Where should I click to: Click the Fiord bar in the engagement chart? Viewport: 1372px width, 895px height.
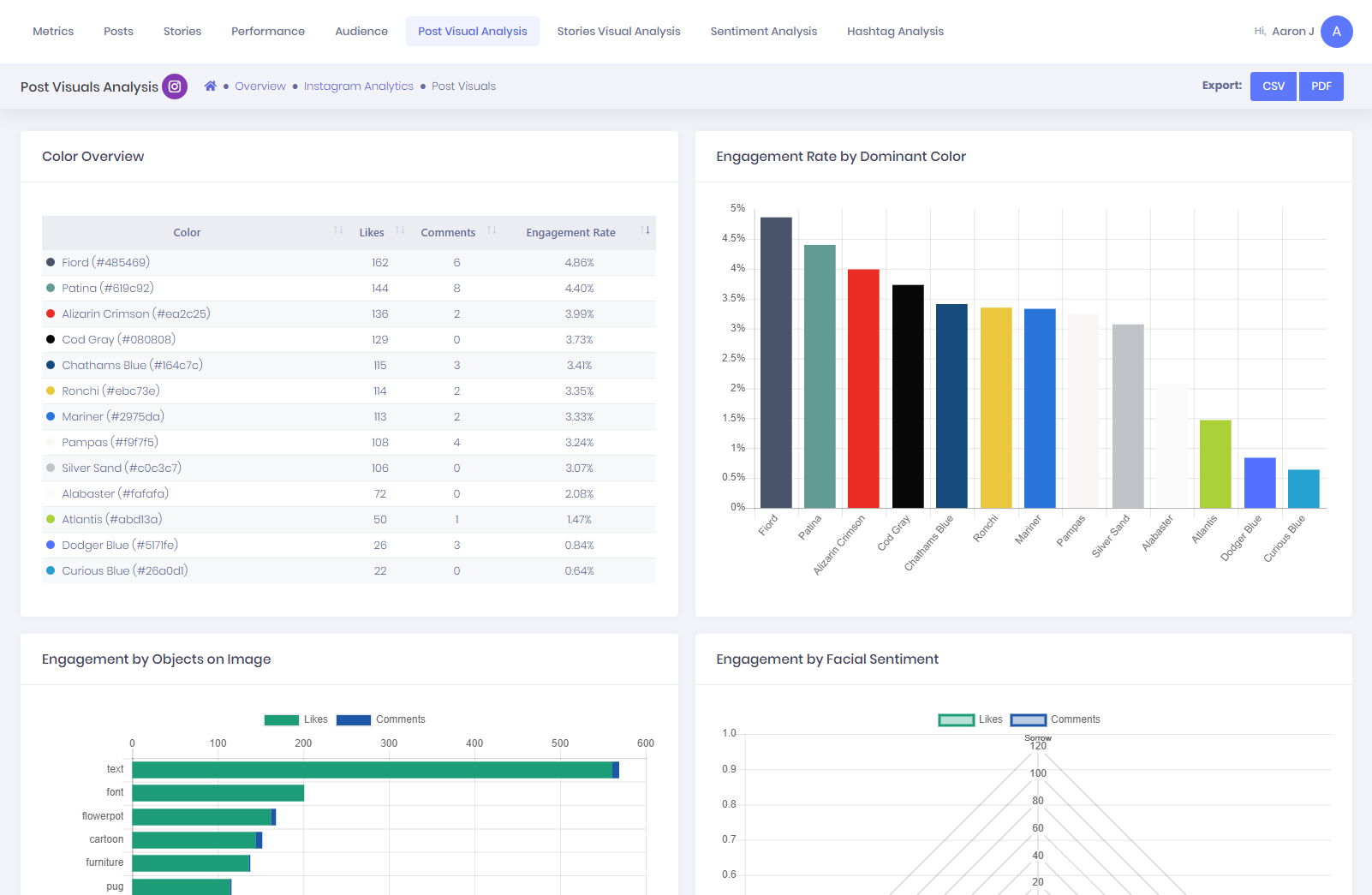[776, 362]
